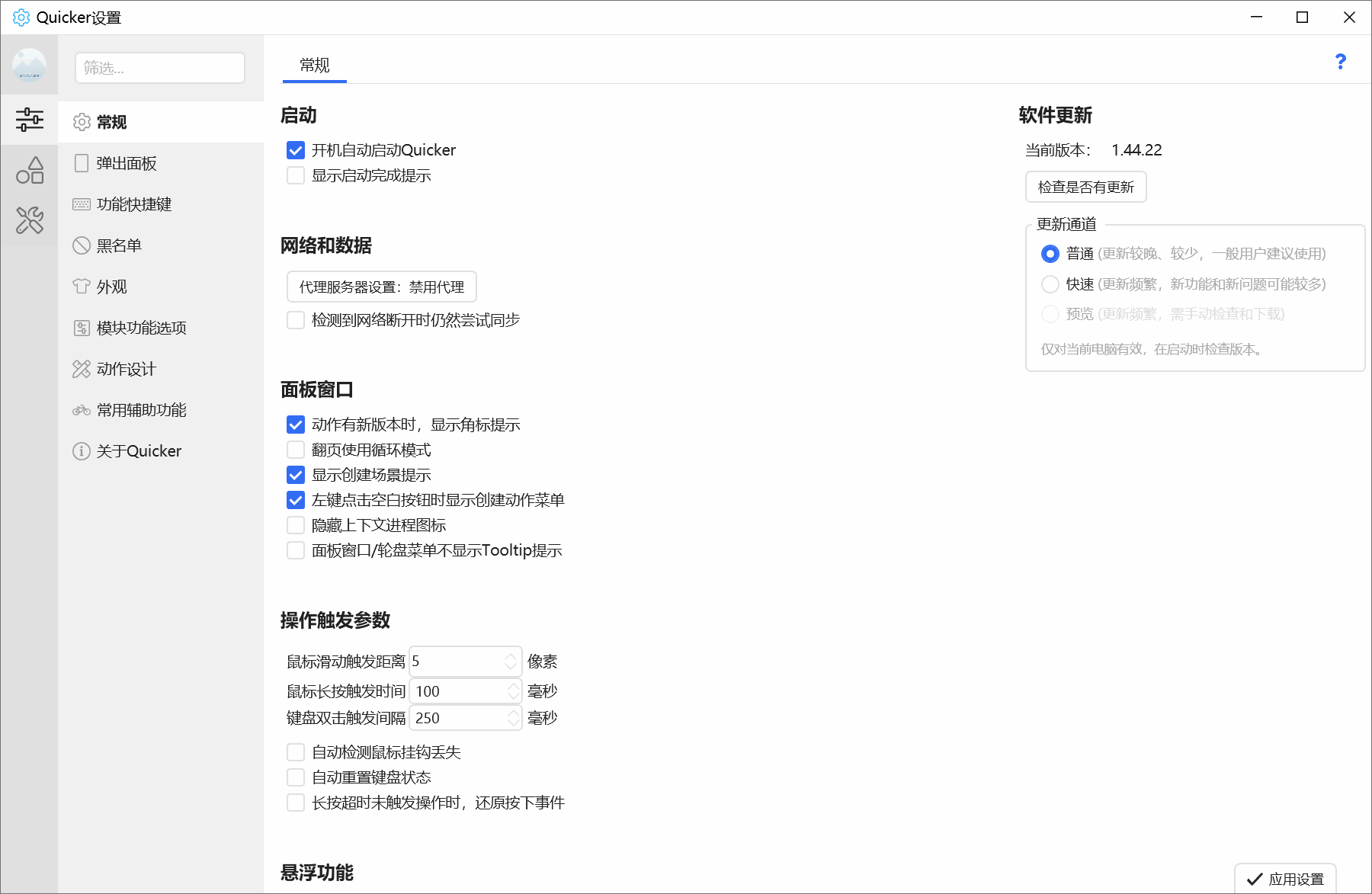Open 常用辅助功能 settings
This screenshot has height=894, width=1372.
(x=161, y=410)
